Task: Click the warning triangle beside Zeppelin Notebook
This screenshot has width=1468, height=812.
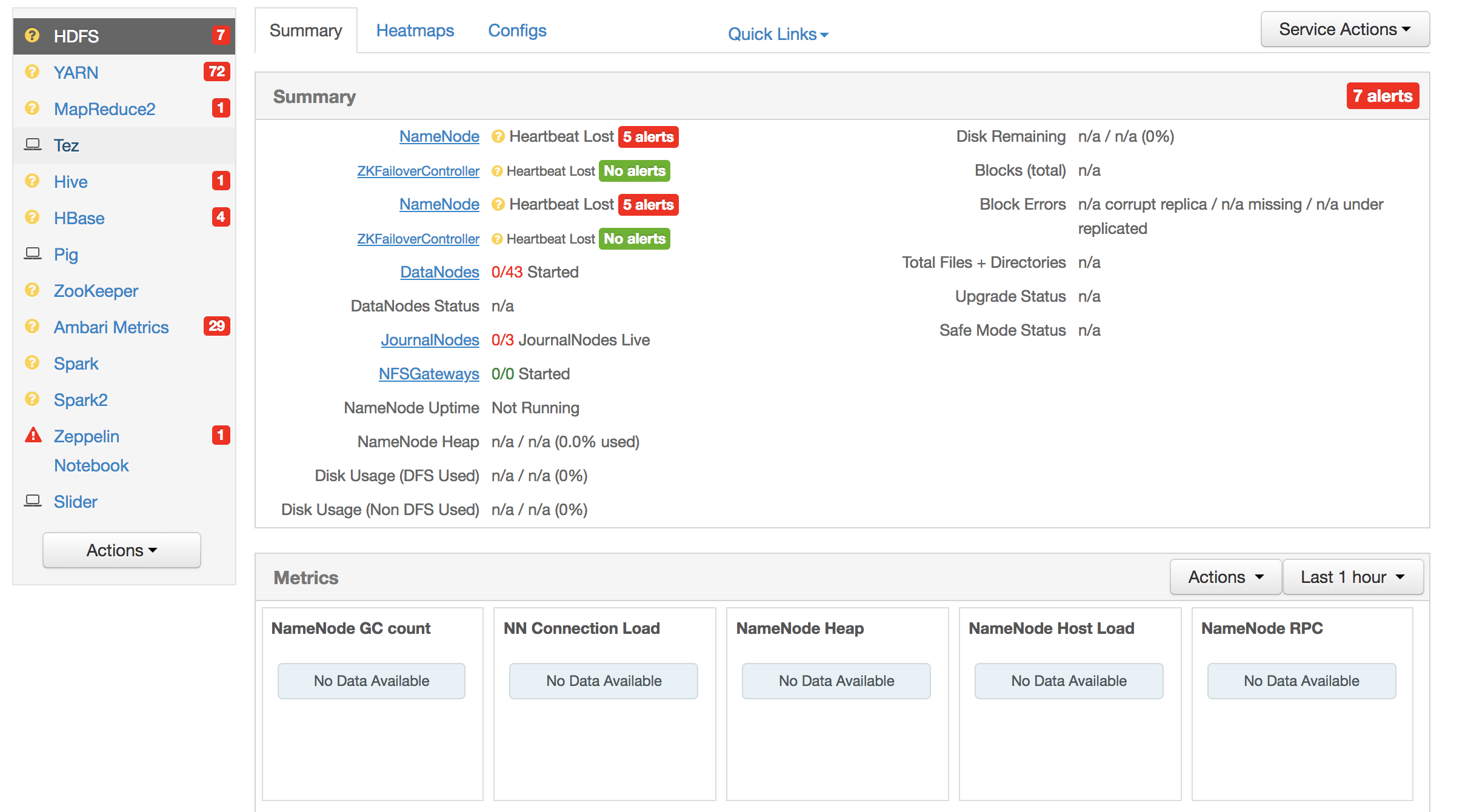Action: tap(32, 436)
